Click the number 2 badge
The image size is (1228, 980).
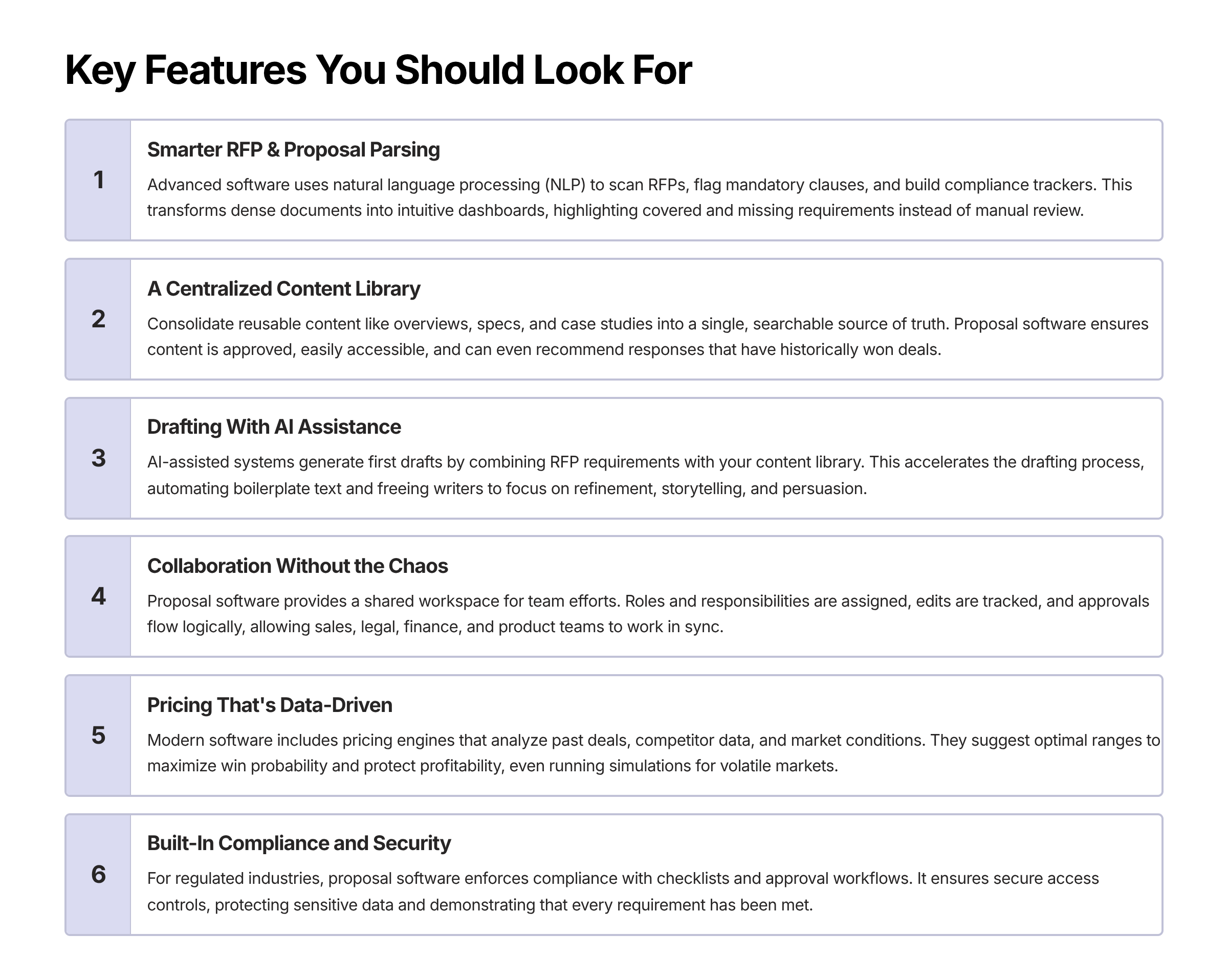coord(99,319)
